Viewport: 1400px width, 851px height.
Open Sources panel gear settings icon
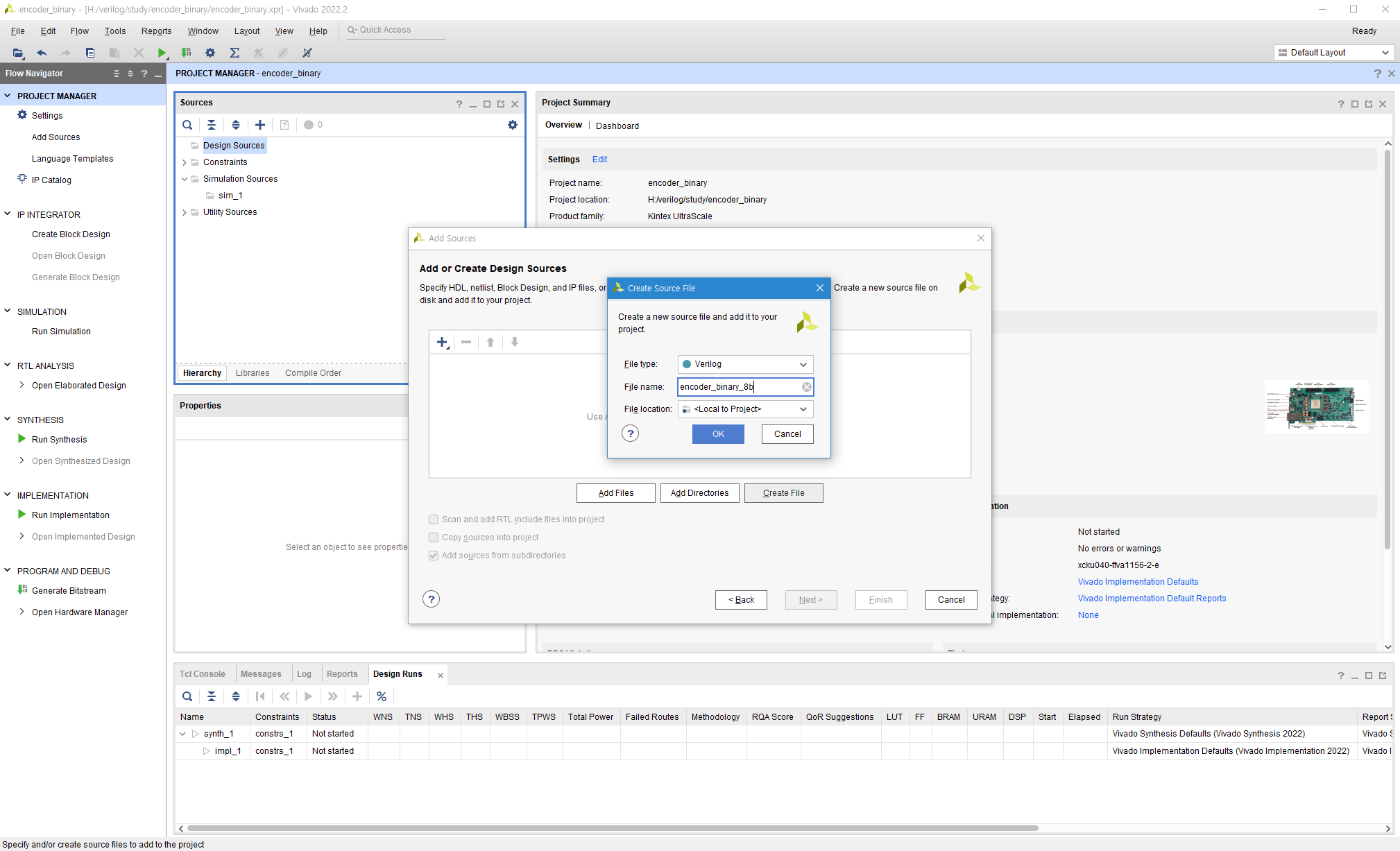tap(512, 125)
